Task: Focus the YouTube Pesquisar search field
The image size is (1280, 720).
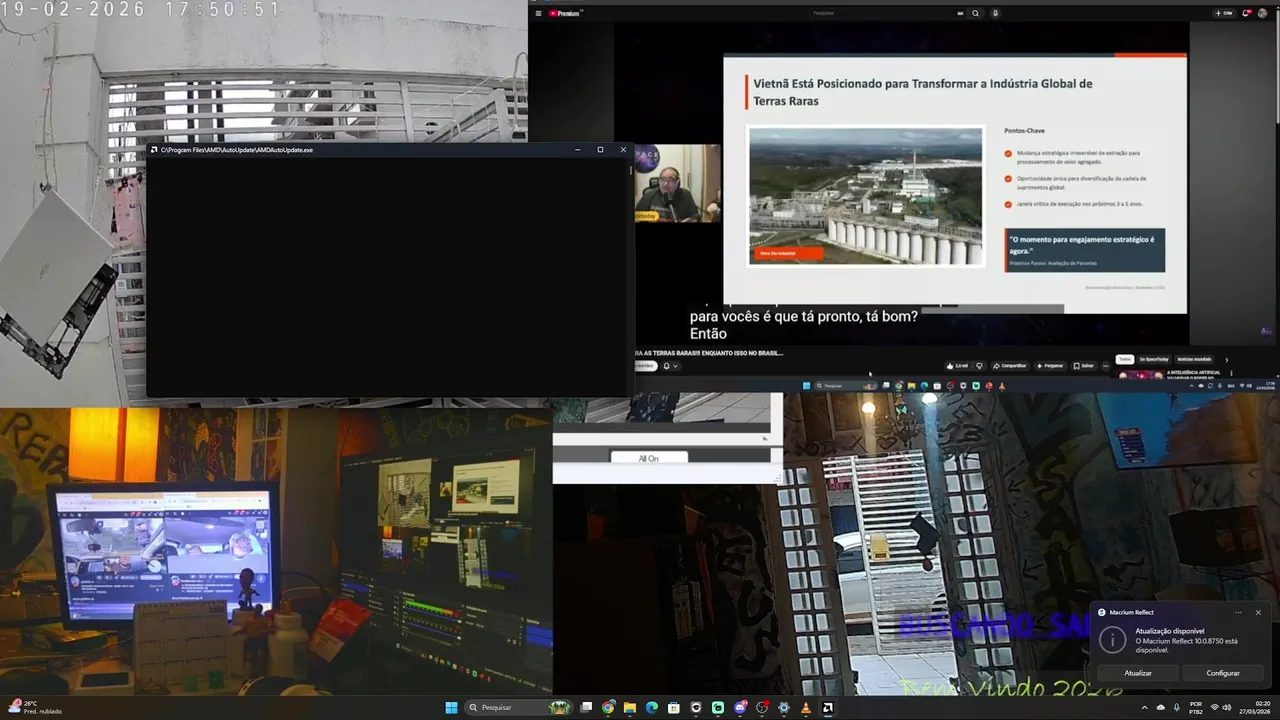Action: [883, 13]
